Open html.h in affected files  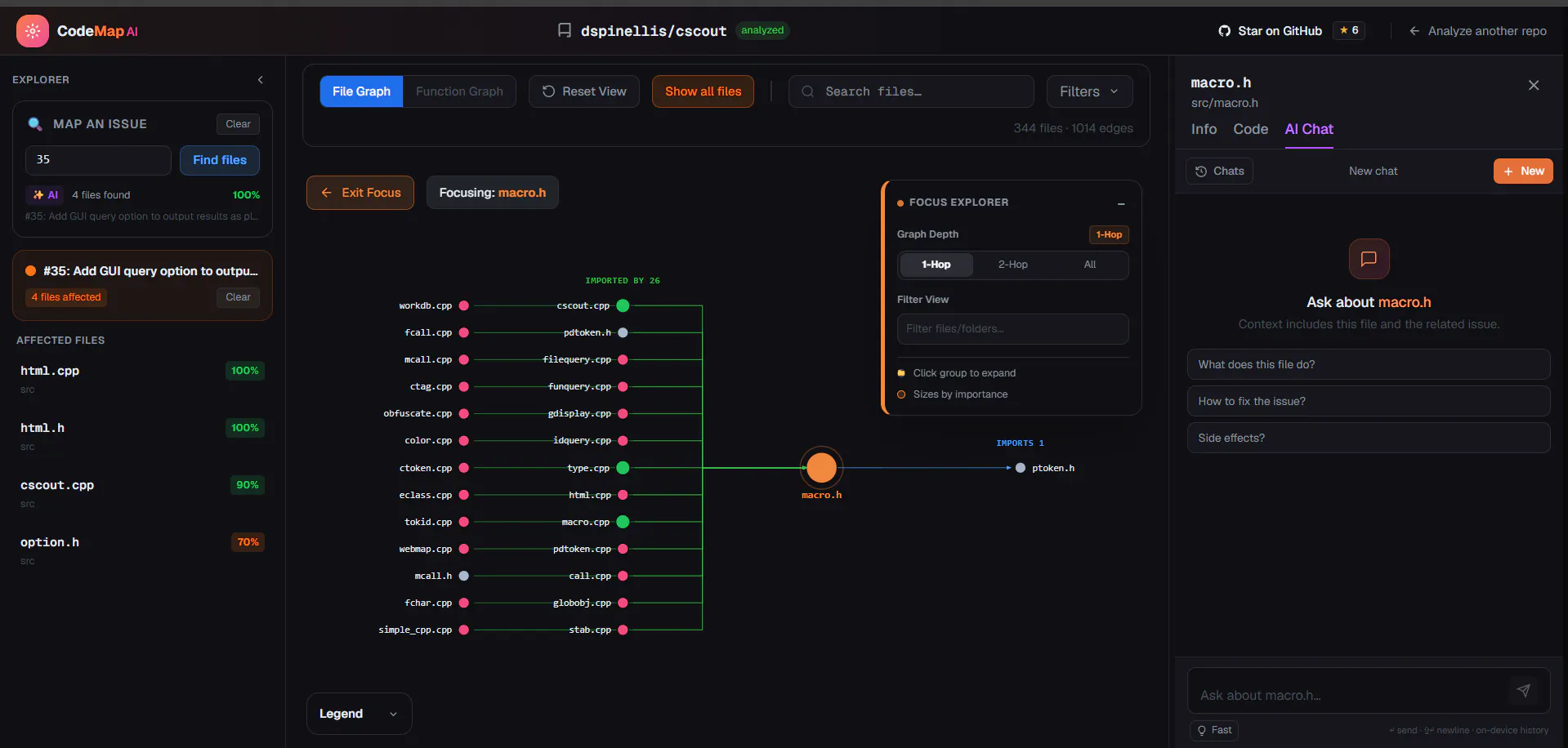coord(142,436)
